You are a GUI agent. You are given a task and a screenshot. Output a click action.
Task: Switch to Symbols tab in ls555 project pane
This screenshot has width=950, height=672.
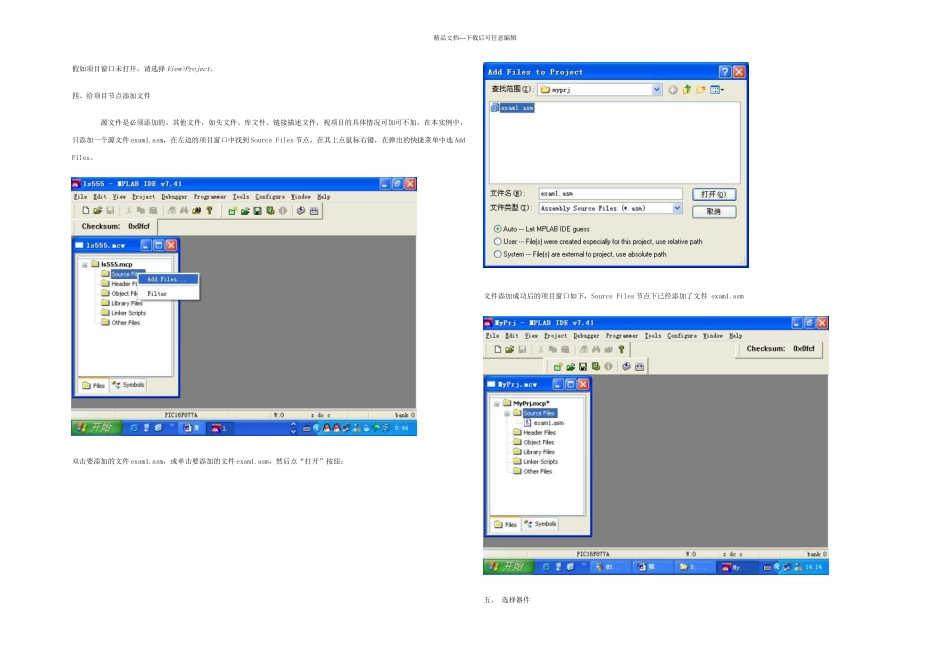pyautogui.click(x=128, y=385)
